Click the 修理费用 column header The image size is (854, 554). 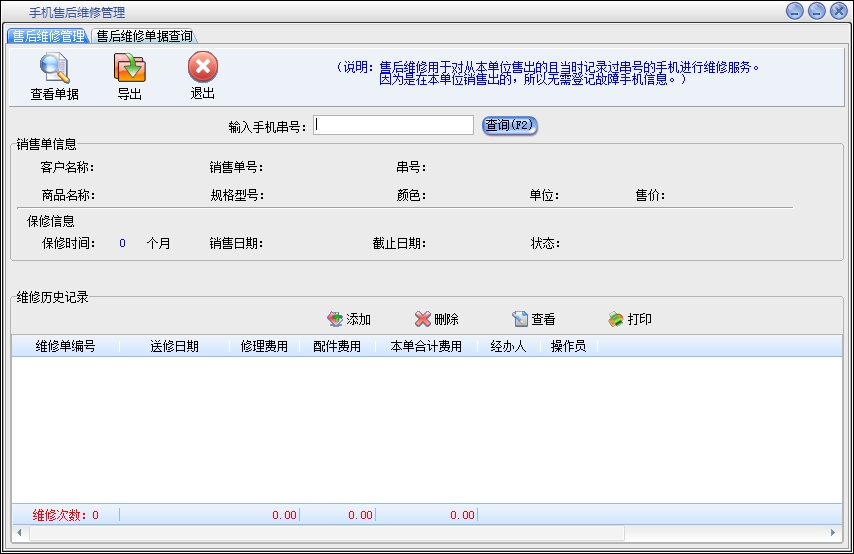(264, 347)
